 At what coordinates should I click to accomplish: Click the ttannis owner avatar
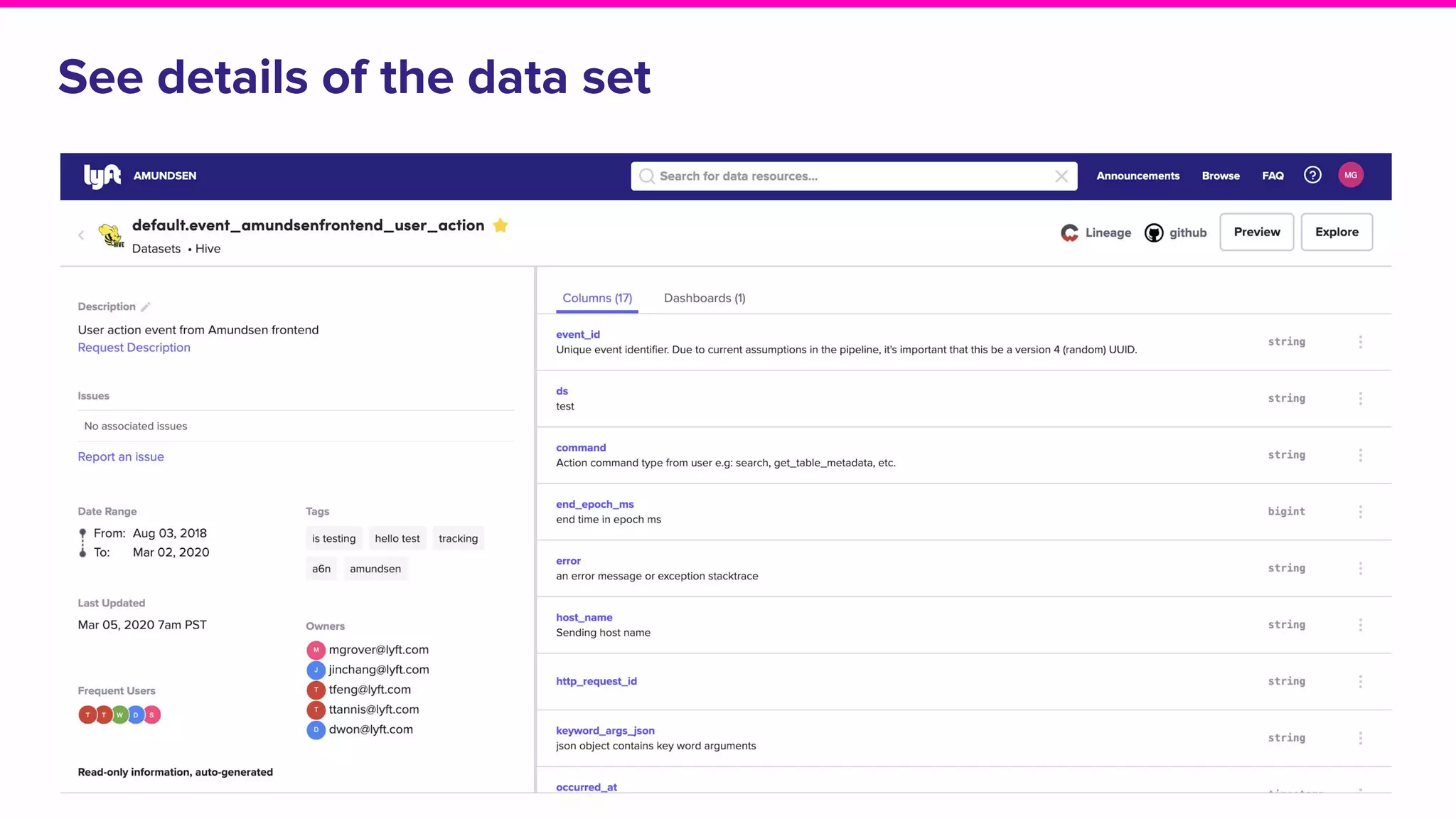316,710
